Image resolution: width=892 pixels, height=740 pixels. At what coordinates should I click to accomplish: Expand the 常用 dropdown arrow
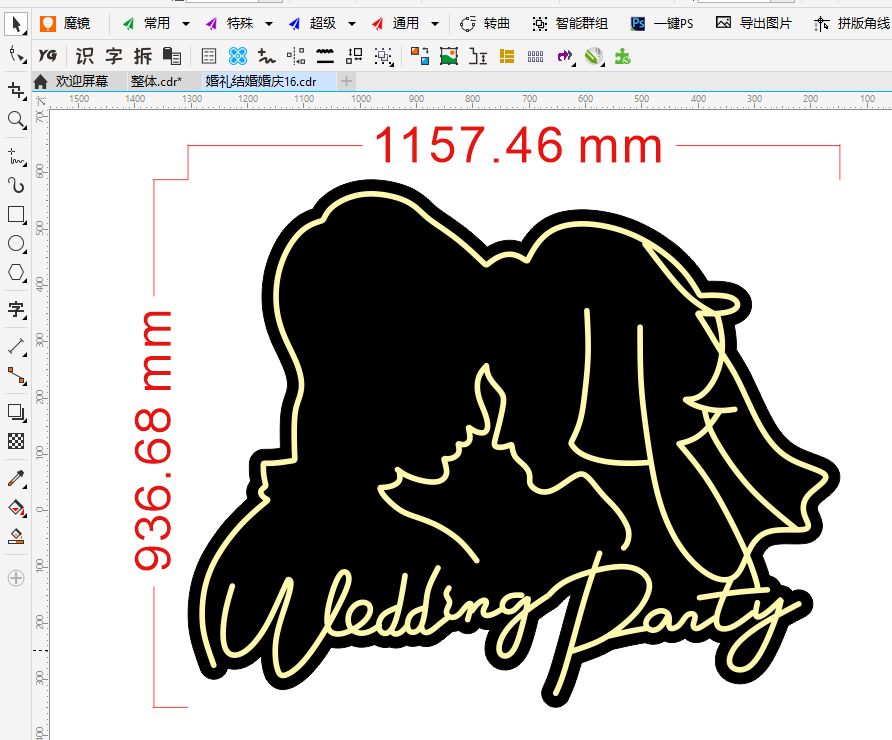(186, 23)
